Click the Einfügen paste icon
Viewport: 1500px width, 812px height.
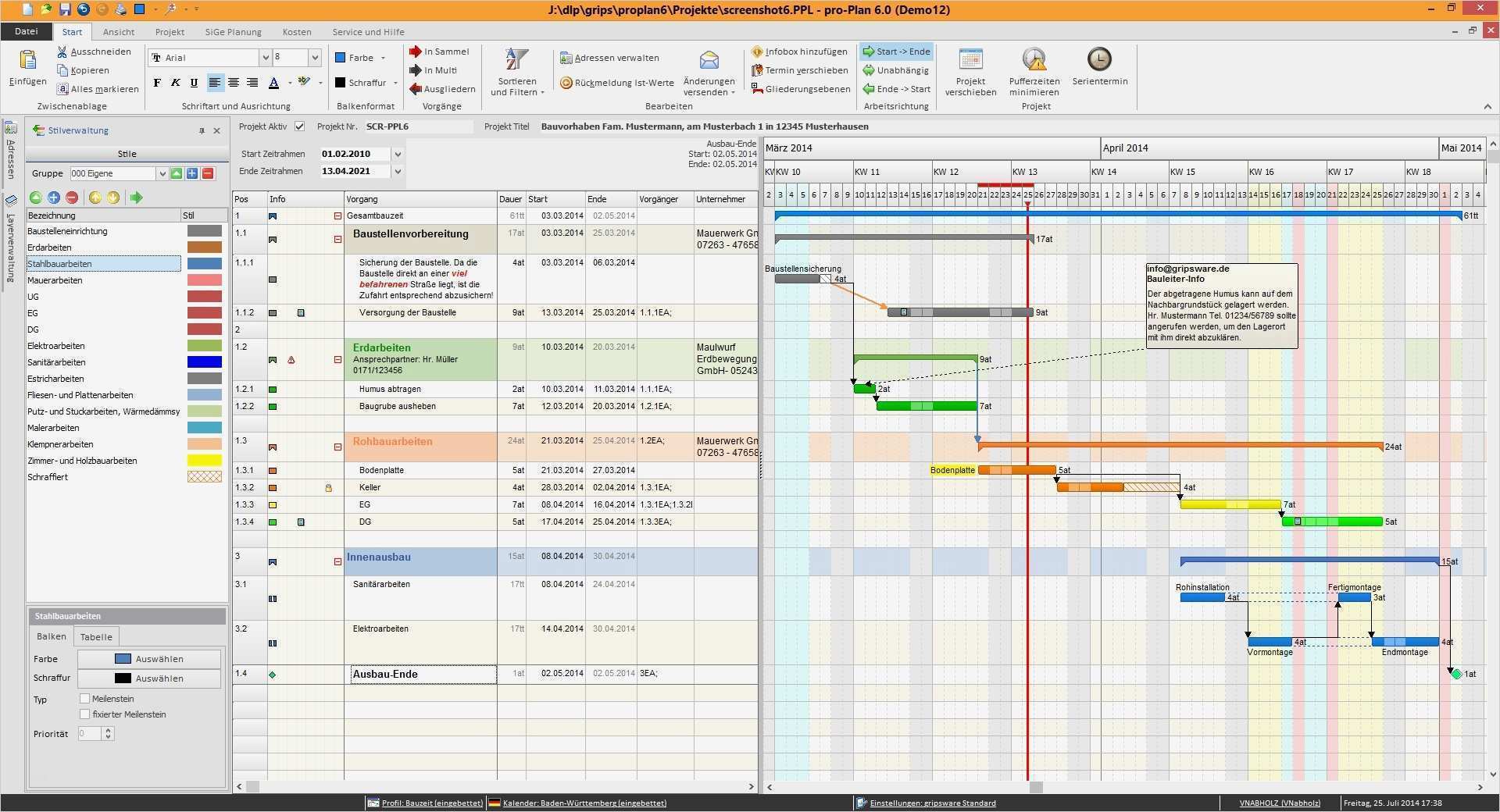pos(27,61)
